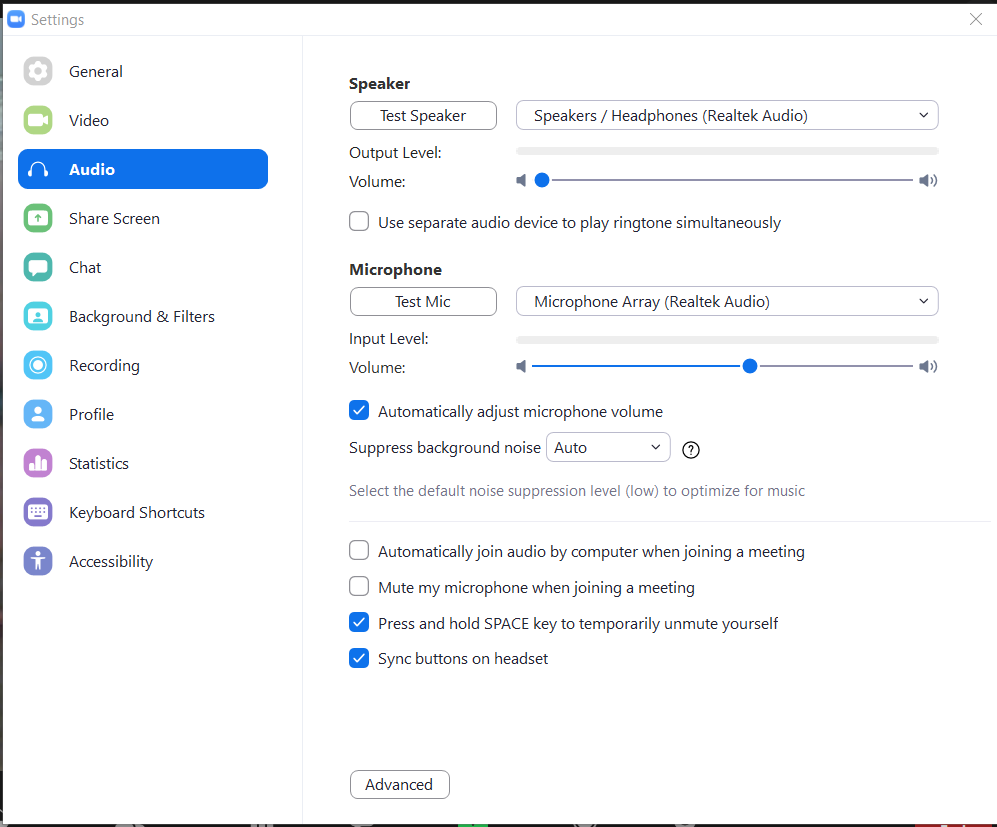Image resolution: width=997 pixels, height=827 pixels.
Task: Open Background & Filters icon
Action: tap(38, 316)
